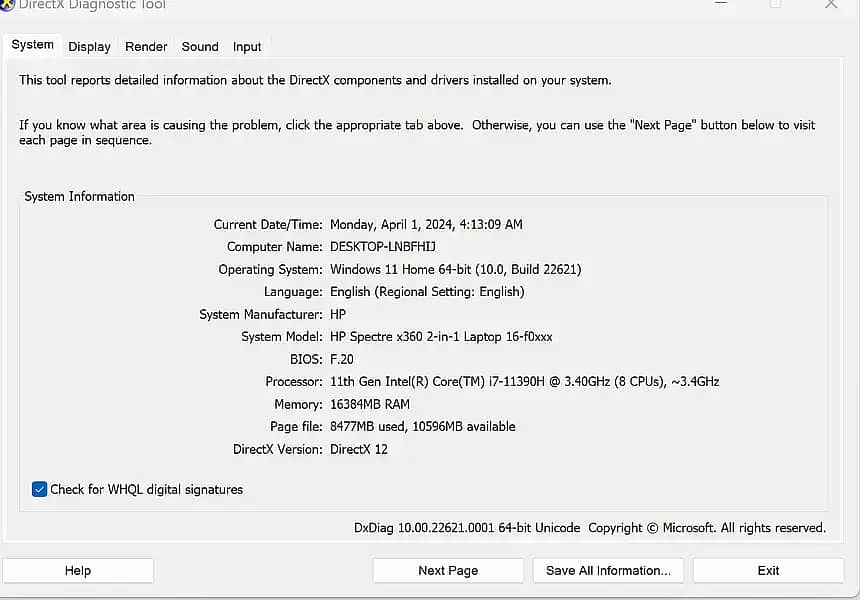
Task: Click the DirectX Version label
Action: [278, 449]
